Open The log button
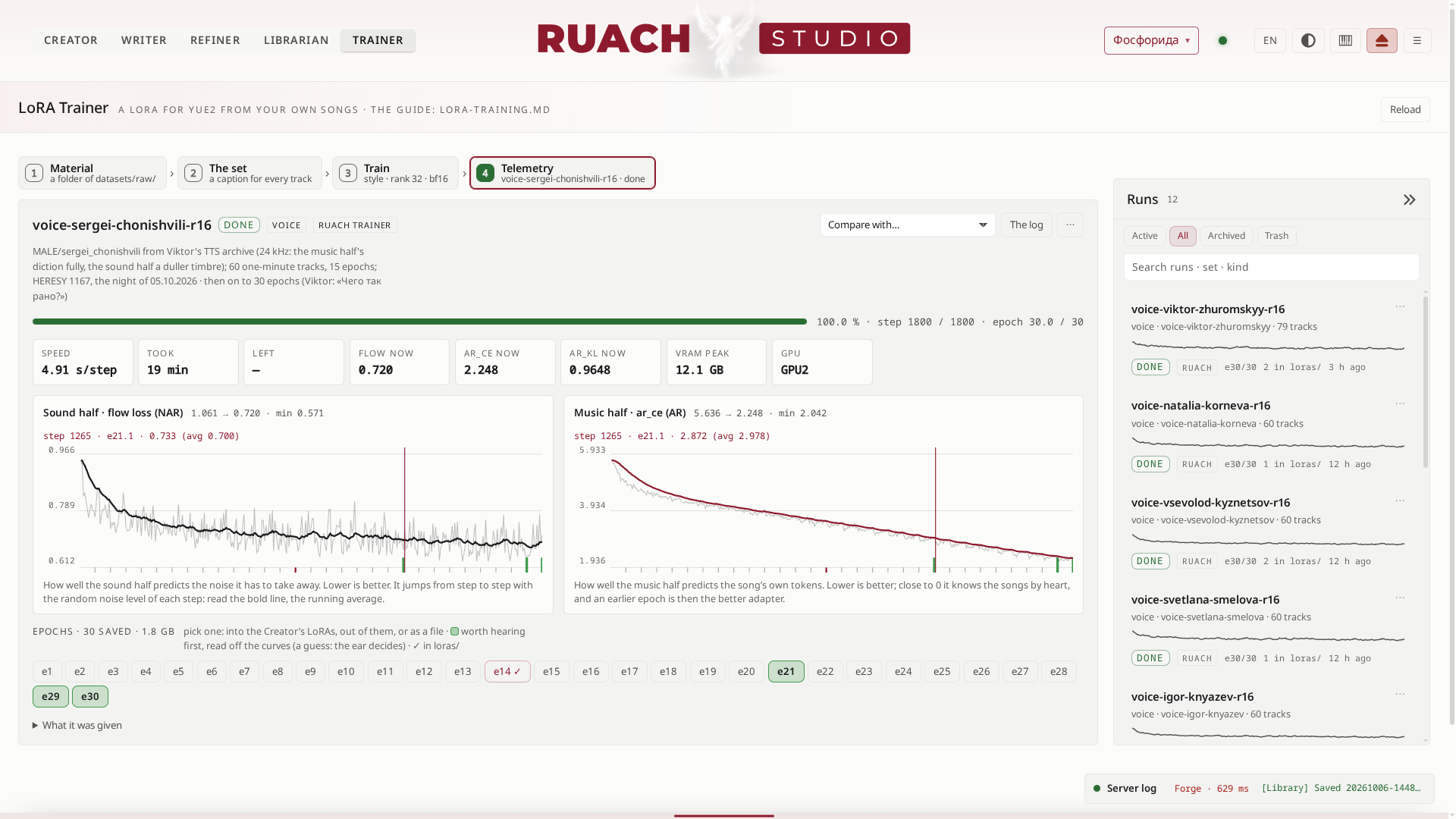 coord(1026,224)
